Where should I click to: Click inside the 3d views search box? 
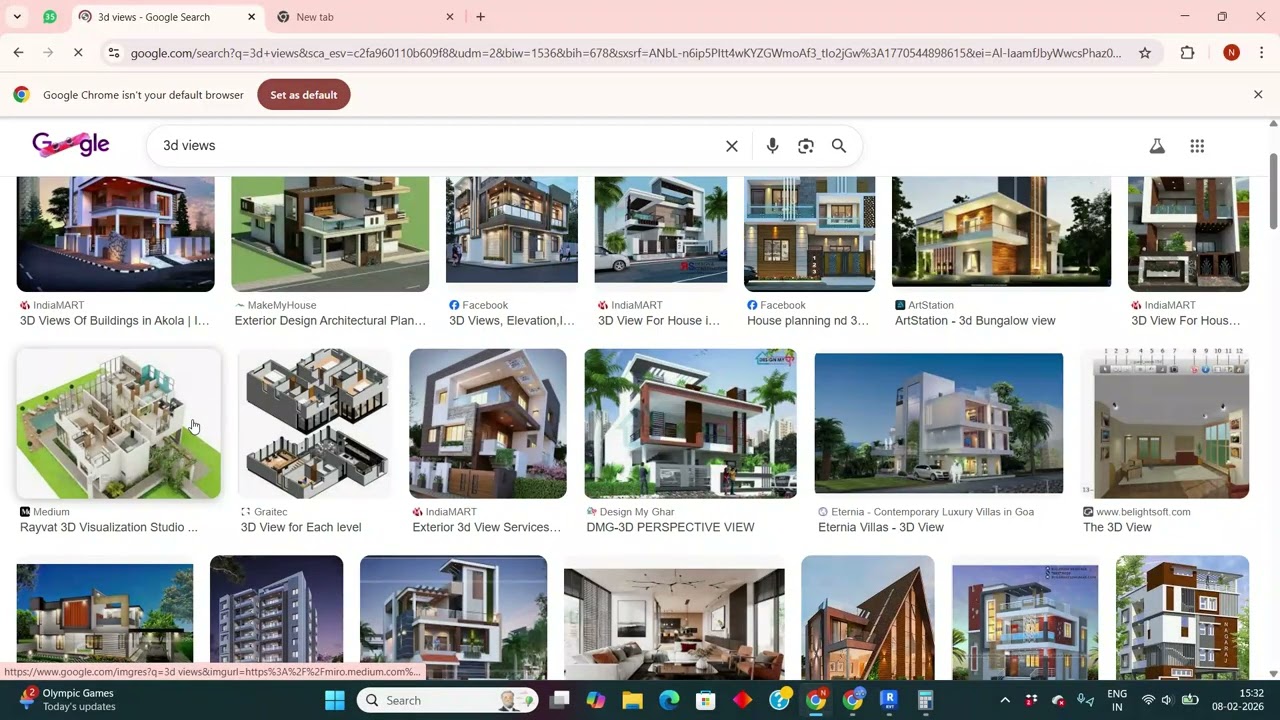440,146
